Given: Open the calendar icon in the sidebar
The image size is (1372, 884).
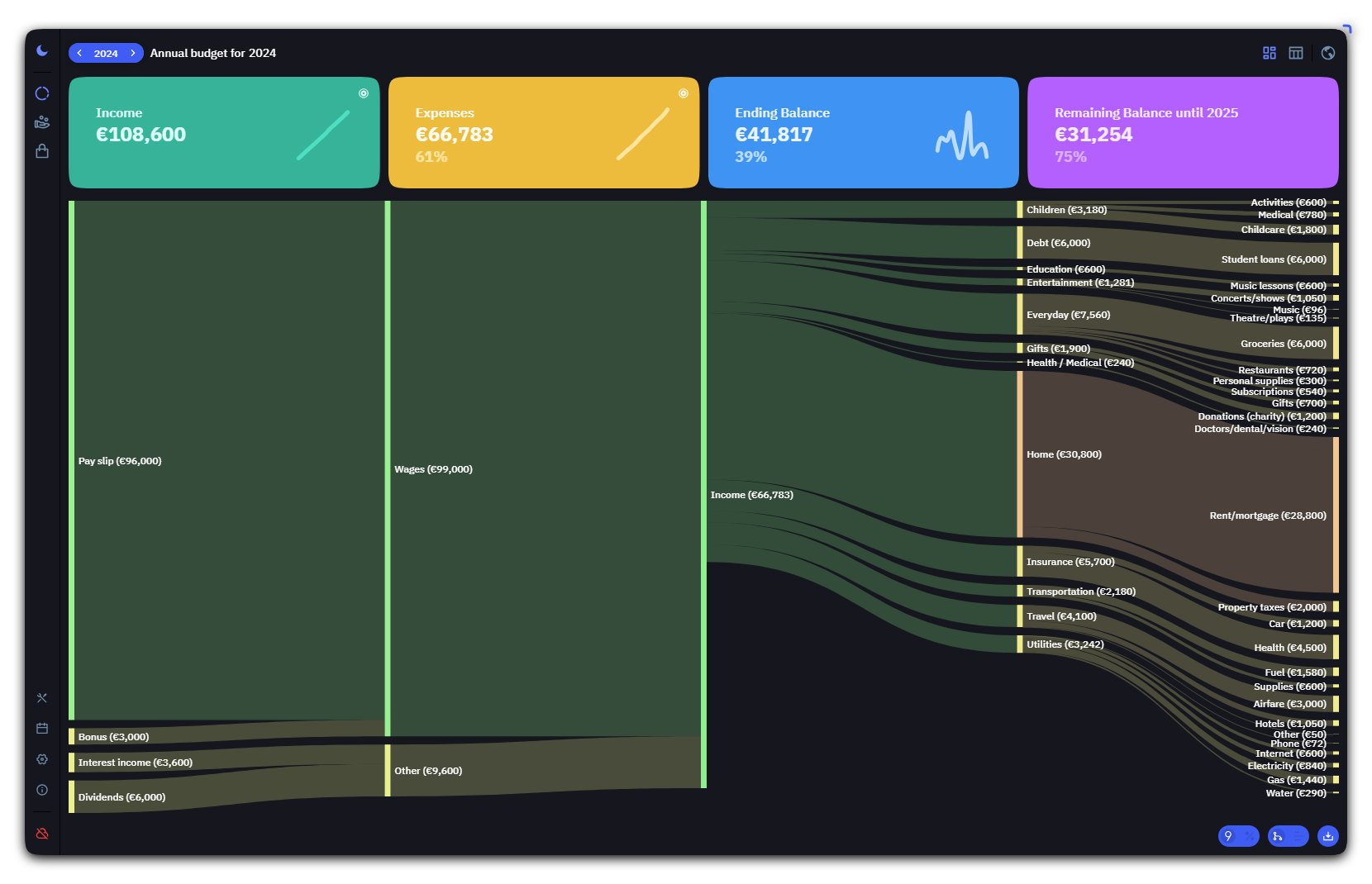Looking at the screenshot, I should pos(42,728).
